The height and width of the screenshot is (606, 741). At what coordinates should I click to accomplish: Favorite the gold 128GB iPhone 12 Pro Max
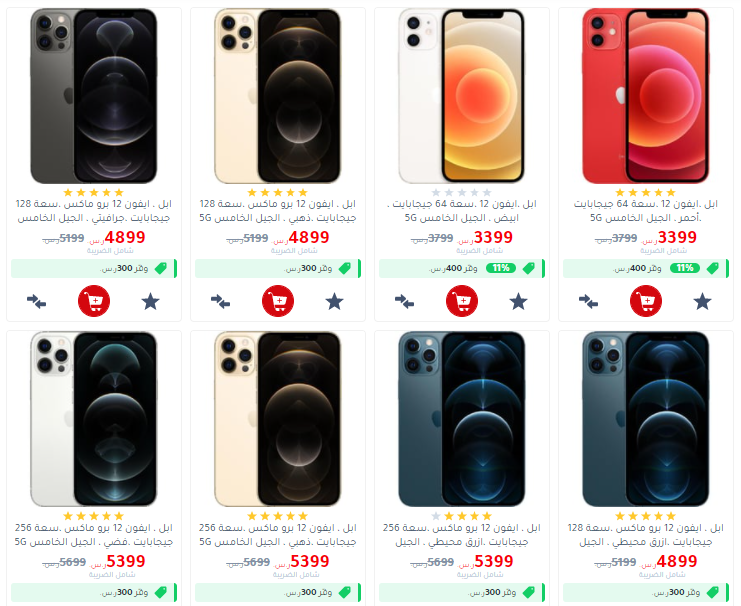(x=334, y=302)
